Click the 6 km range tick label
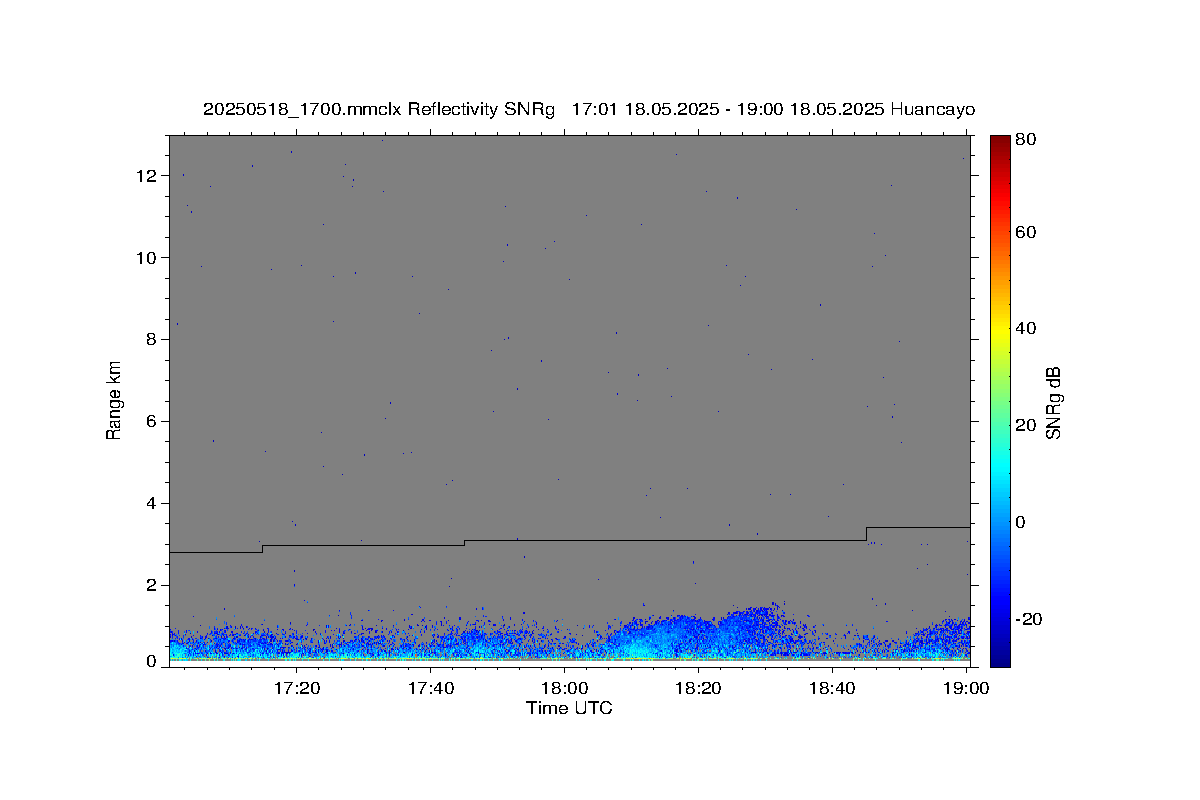Viewport: 1200px width, 800px height. (154, 422)
